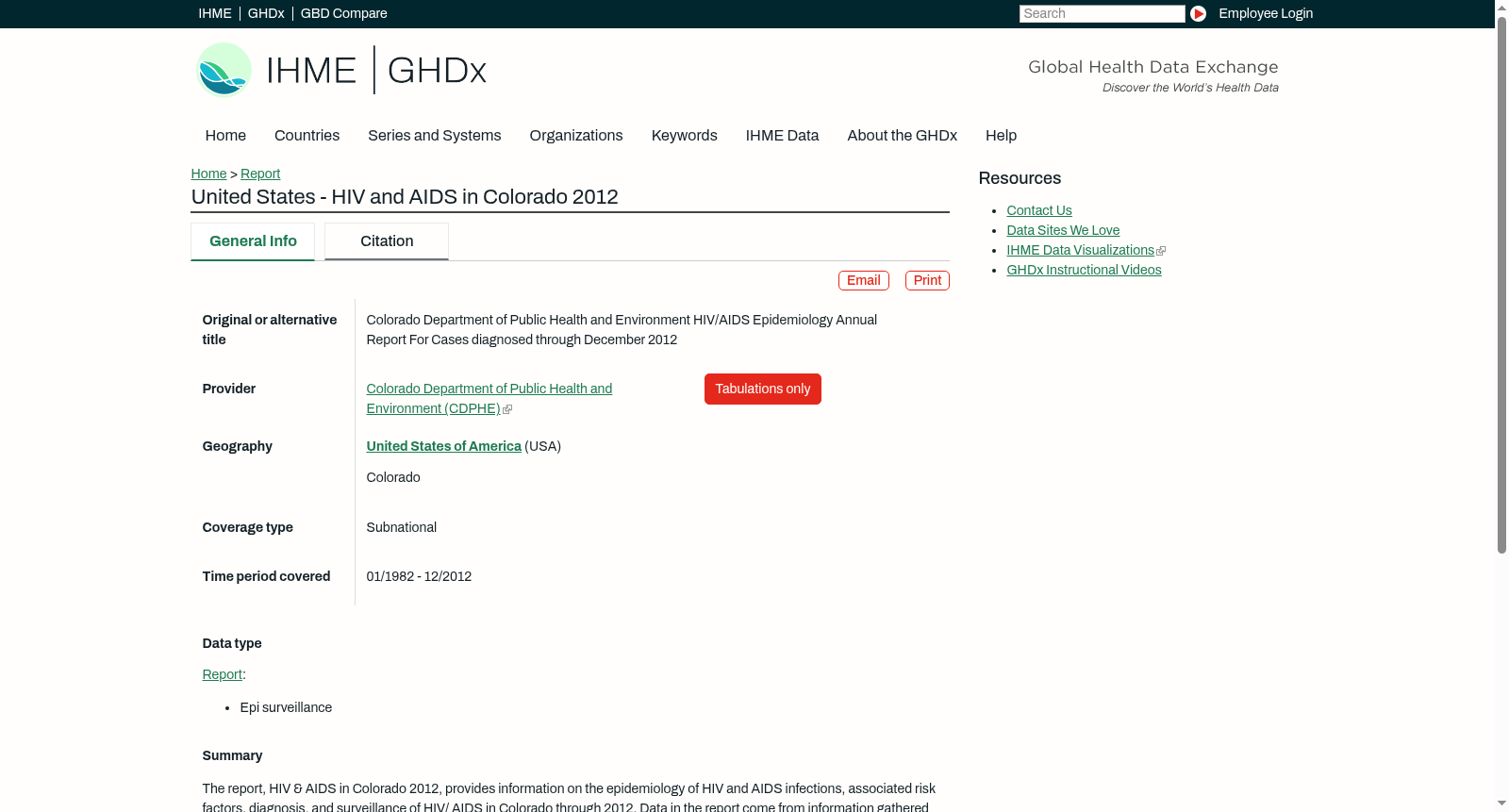Image resolution: width=1509 pixels, height=812 pixels.
Task: Click the GHDx wordmark in header
Action: pyautogui.click(x=437, y=71)
